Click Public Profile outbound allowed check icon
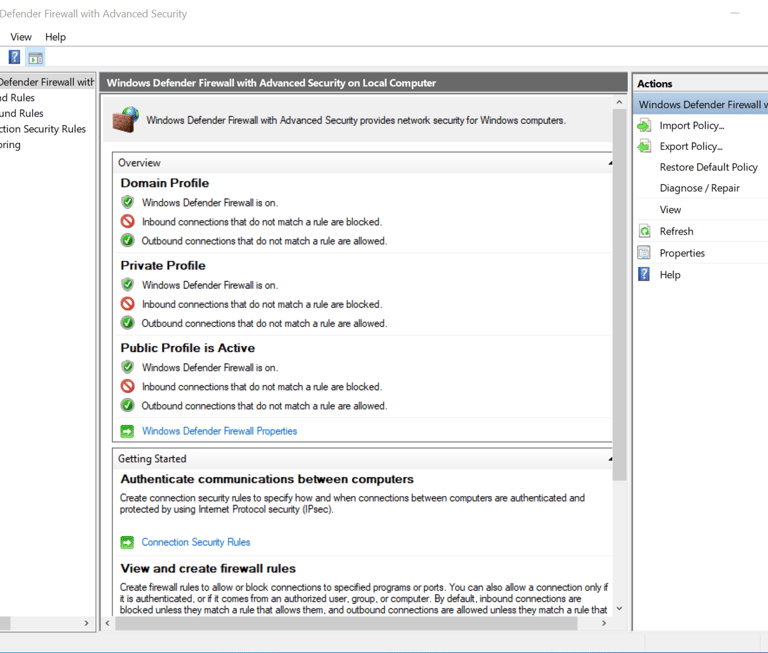Screen dimensions: 768x653 [128, 405]
